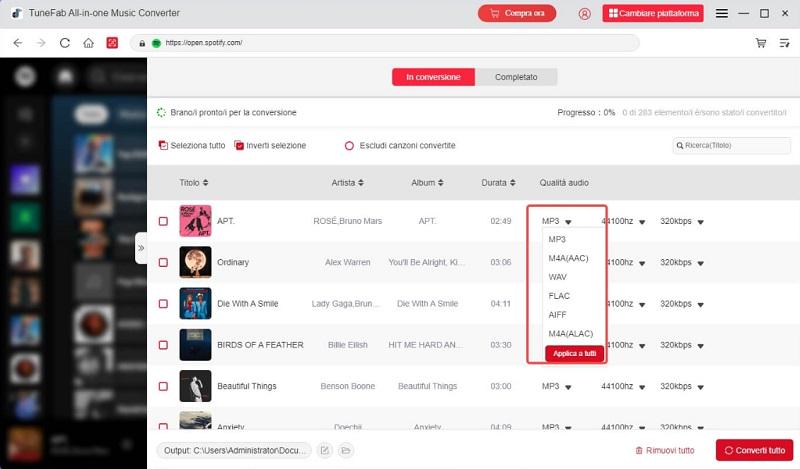Click artist name Billie Eilish

347,345
